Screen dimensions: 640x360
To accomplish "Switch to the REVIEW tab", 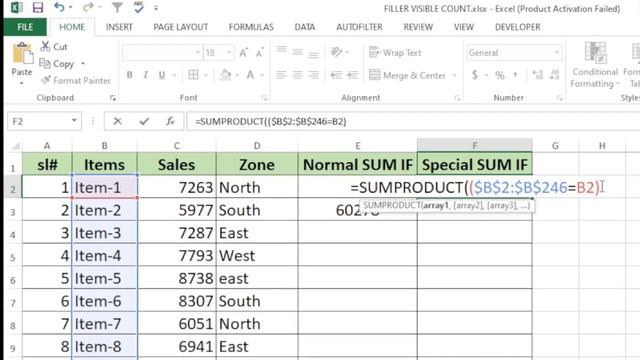I will [x=418, y=27].
